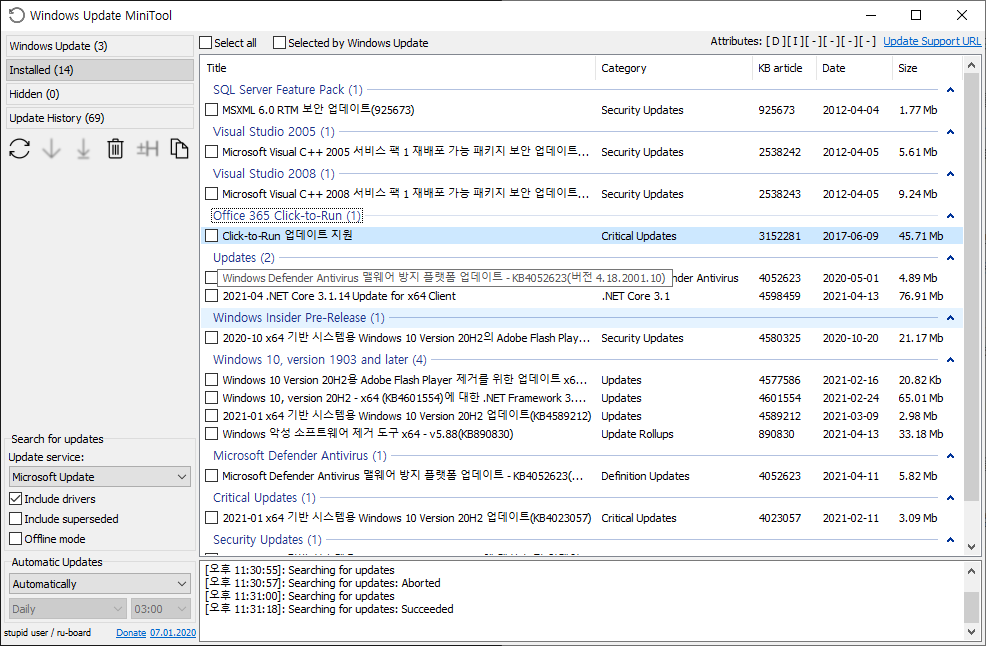
Task: Tick the Select all checkbox
Action: pyautogui.click(x=206, y=43)
